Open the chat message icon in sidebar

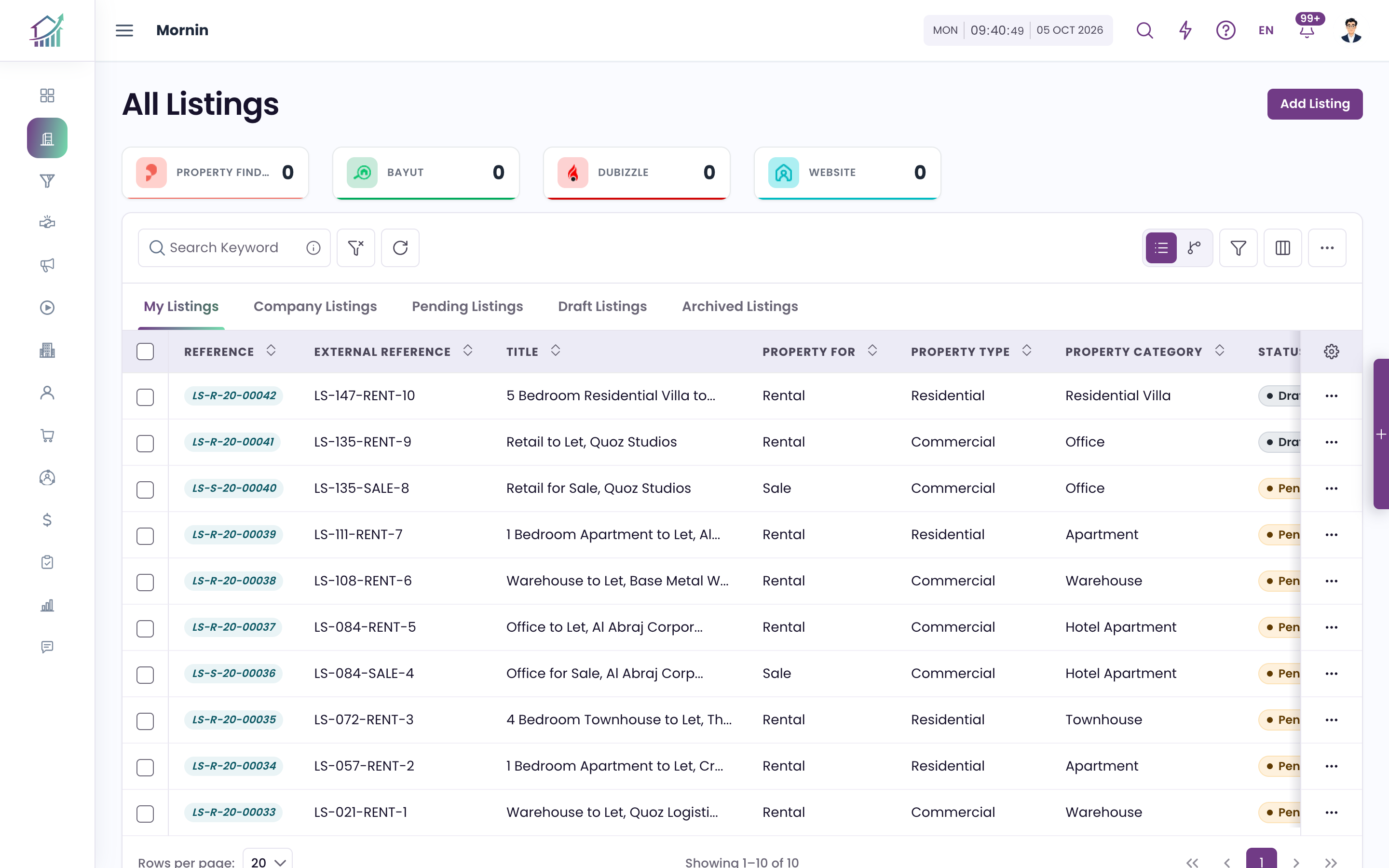coord(47,647)
